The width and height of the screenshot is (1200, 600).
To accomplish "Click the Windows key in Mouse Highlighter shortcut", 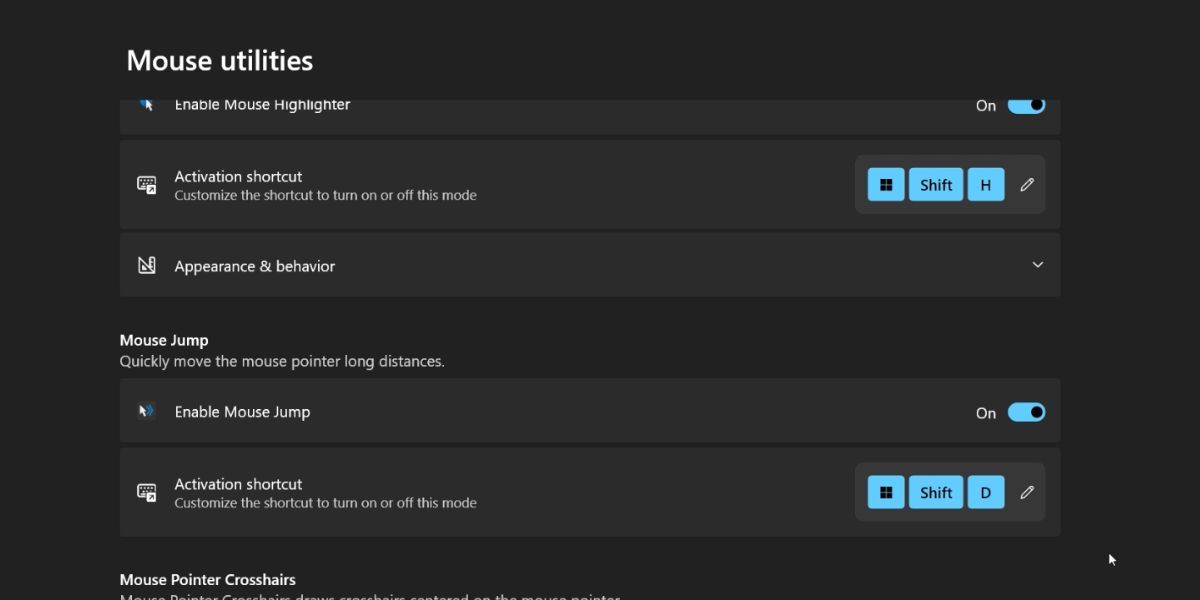I will [885, 185].
